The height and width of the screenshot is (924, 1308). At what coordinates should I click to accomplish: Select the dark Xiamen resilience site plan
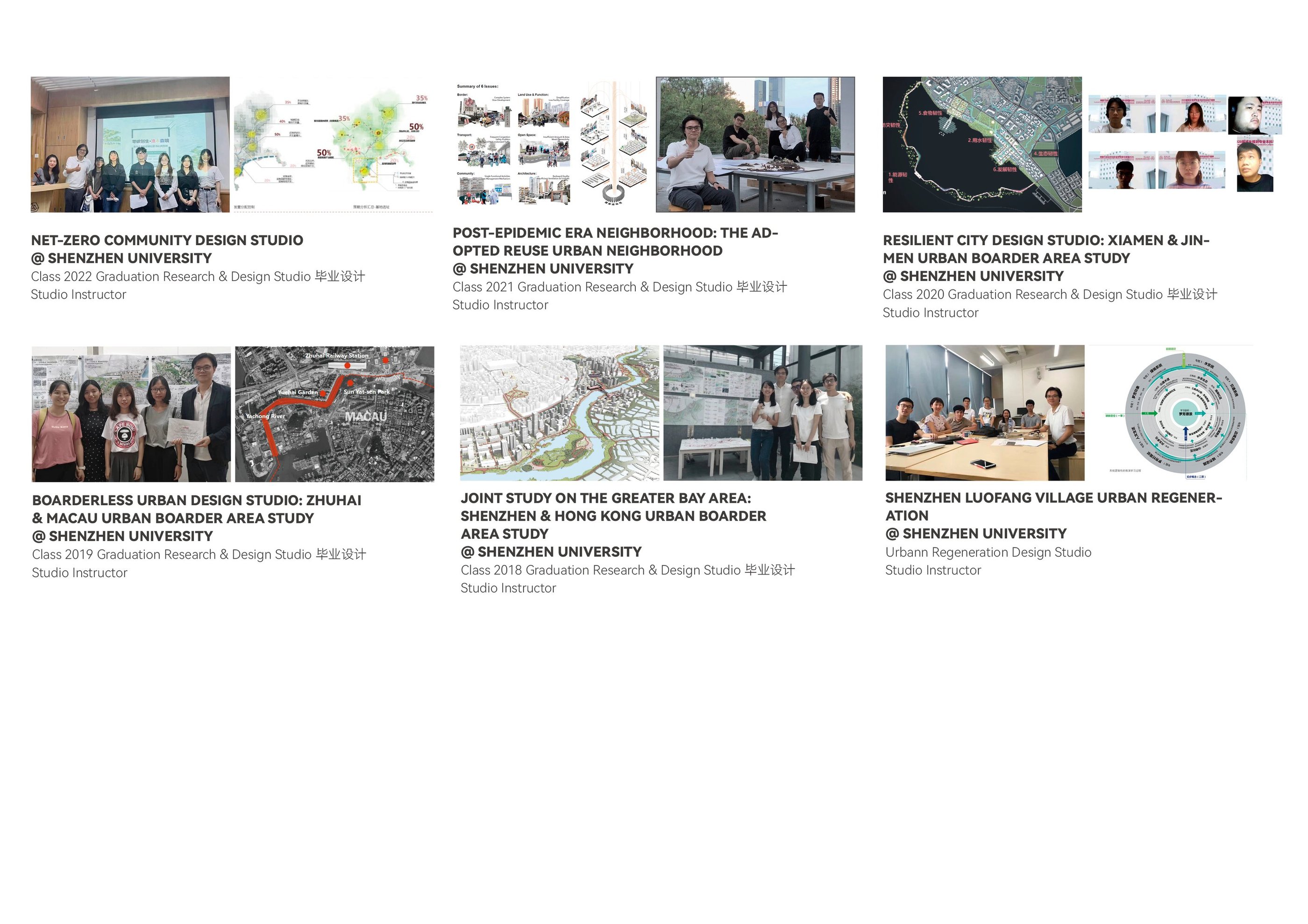tap(981, 145)
